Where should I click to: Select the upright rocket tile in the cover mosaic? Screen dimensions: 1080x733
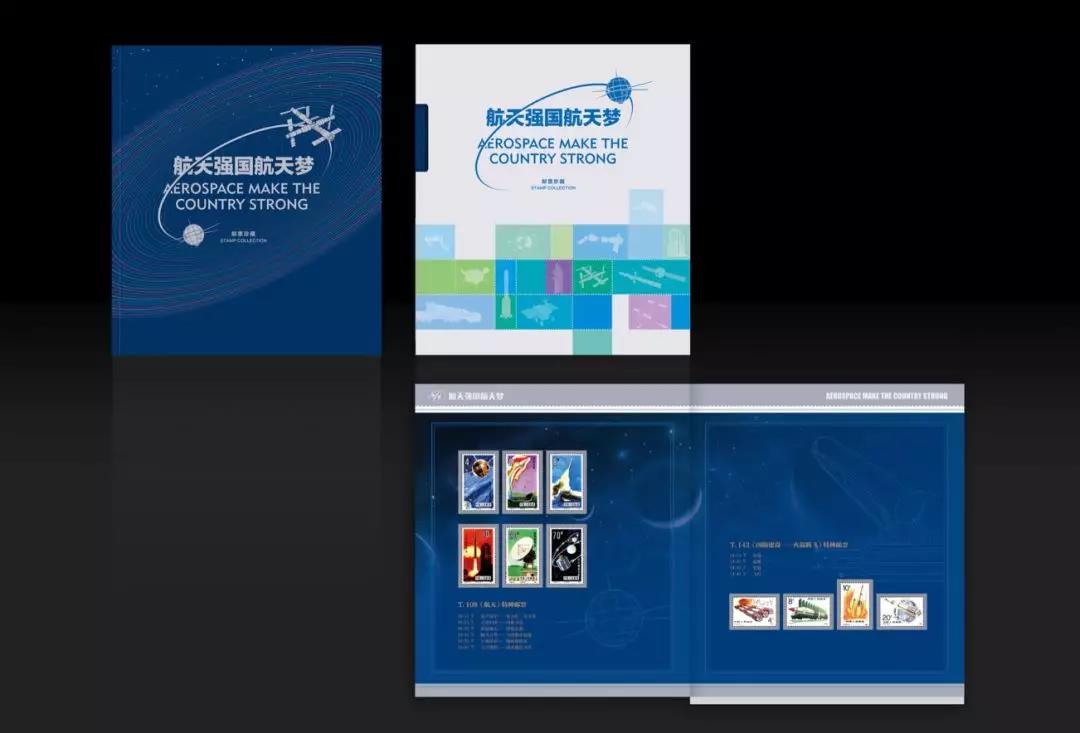click(x=506, y=311)
